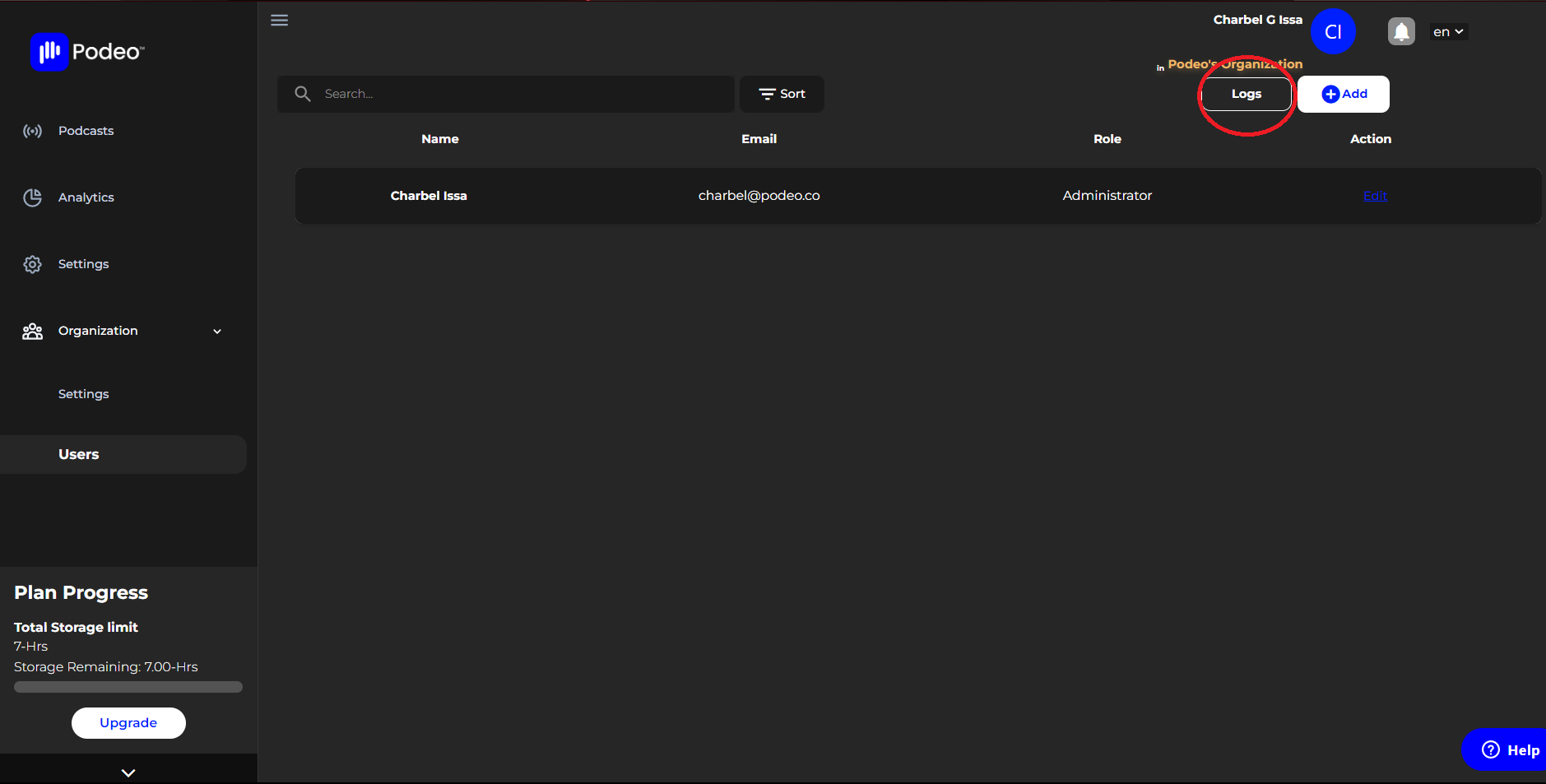Click the plus icon in Add button
Image resolution: width=1546 pixels, height=784 pixels.
pyautogui.click(x=1330, y=95)
